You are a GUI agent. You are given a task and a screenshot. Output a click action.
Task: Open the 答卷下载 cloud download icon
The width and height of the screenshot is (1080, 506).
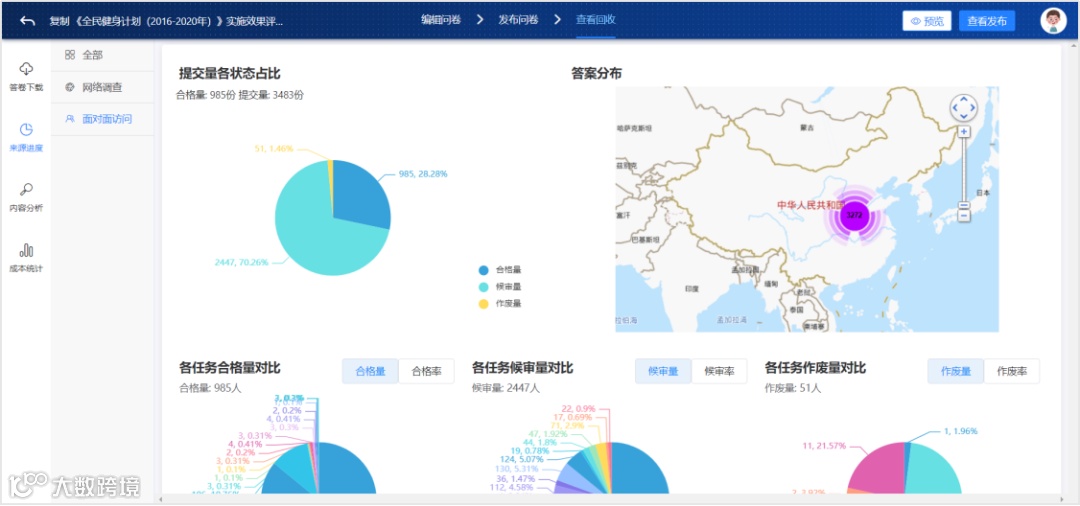26,68
